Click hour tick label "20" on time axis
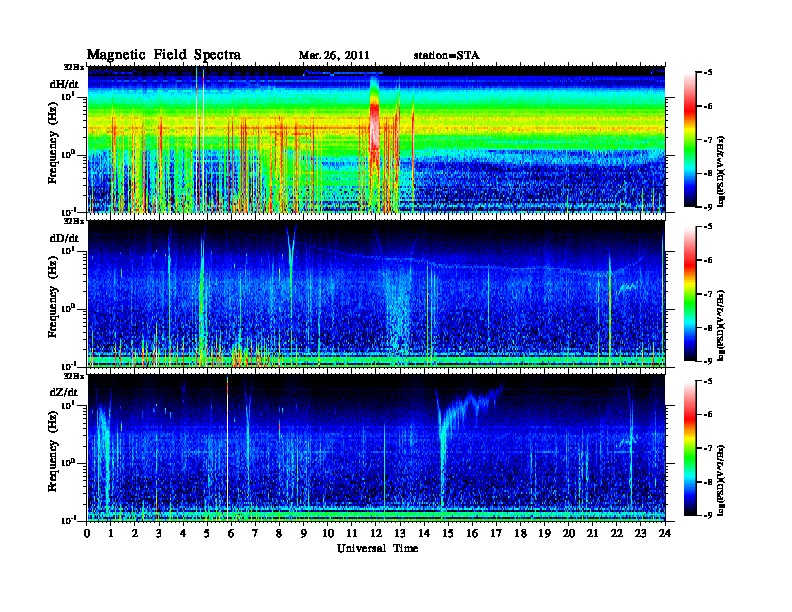 (569, 534)
